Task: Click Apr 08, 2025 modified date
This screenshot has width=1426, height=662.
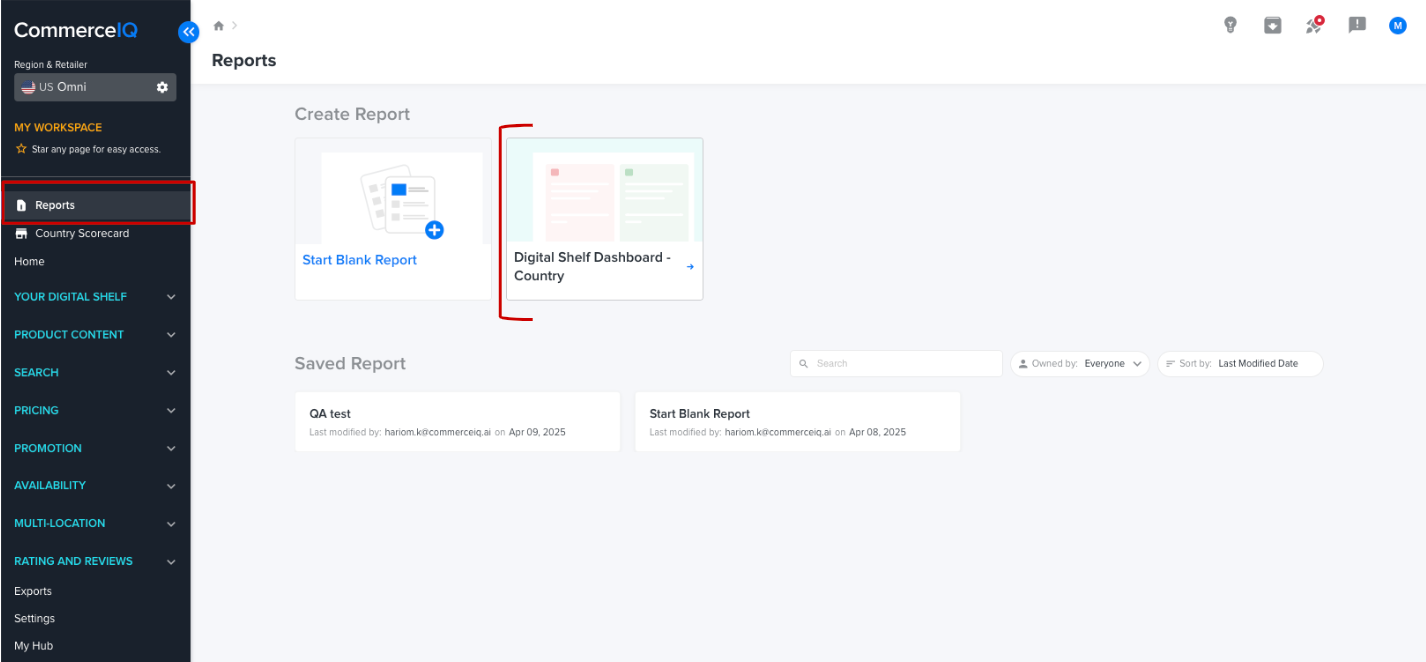Action: click(877, 432)
